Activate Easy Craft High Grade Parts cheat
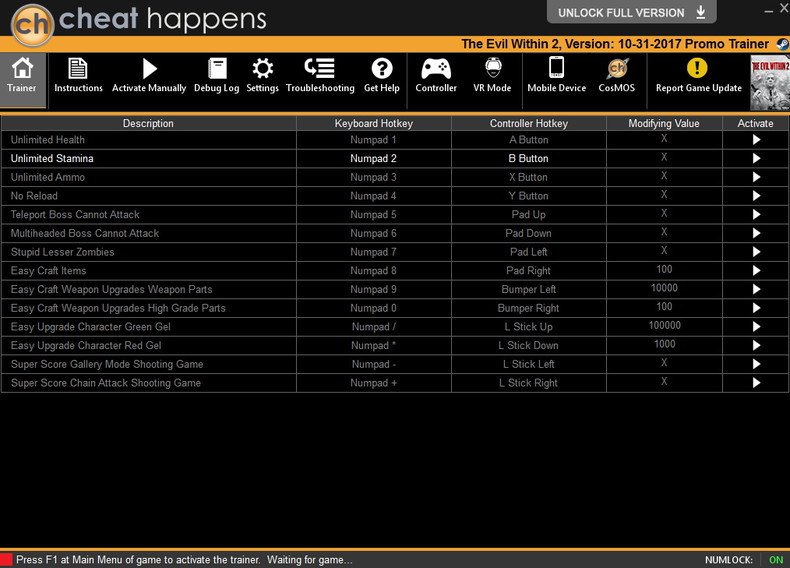Viewport: 790px width, 568px height. click(x=756, y=308)
